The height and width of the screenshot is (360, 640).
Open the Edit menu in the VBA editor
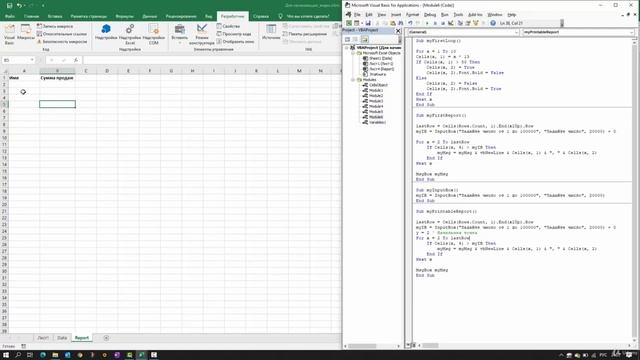369,15
